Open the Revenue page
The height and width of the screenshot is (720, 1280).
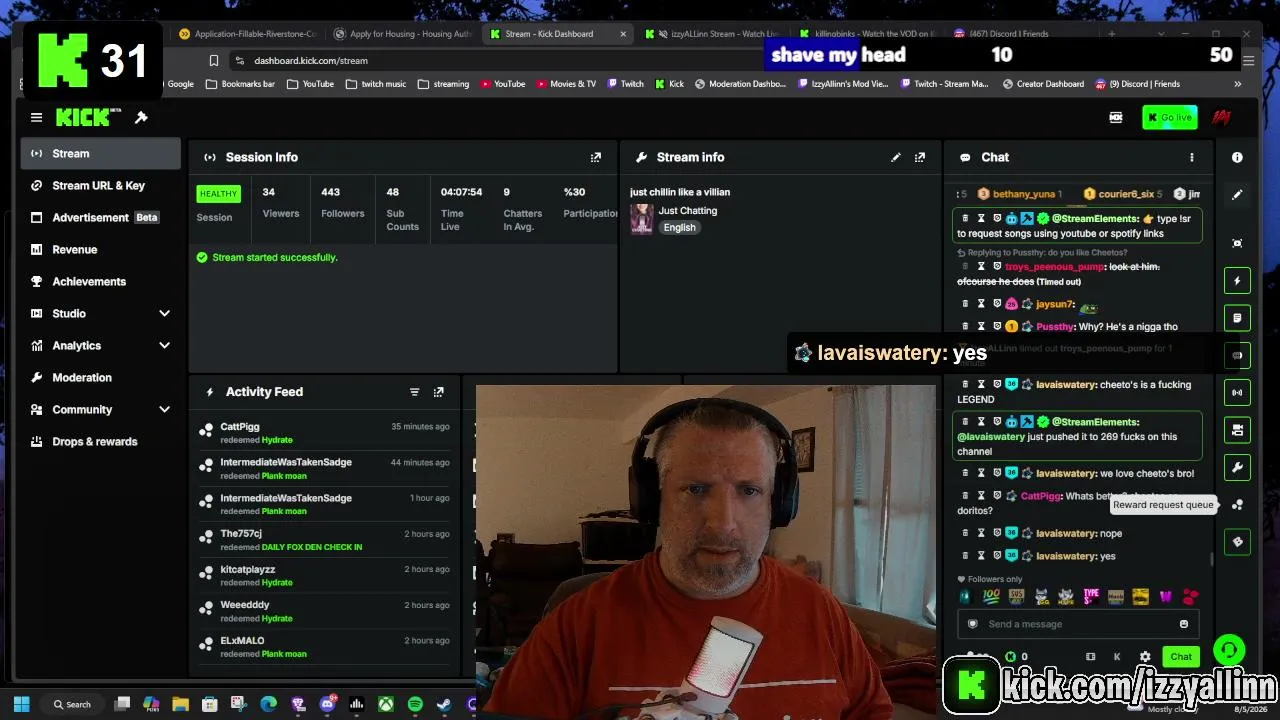click(x=100, y=249)
